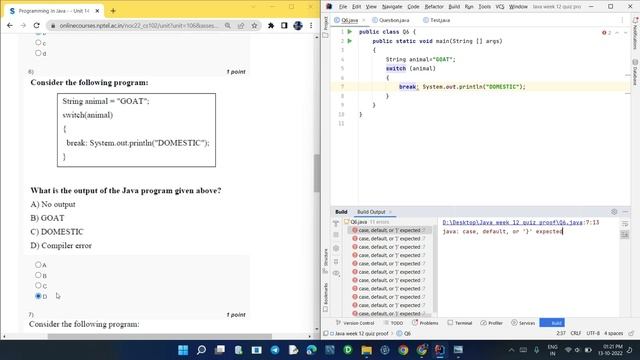The image size is (640, 360).
Task: Open file encoding UTF-8 selector
Action: coord(592,333)
